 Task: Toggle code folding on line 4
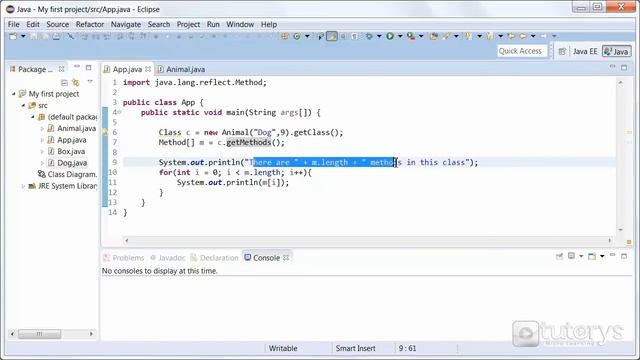coord(120,112)
